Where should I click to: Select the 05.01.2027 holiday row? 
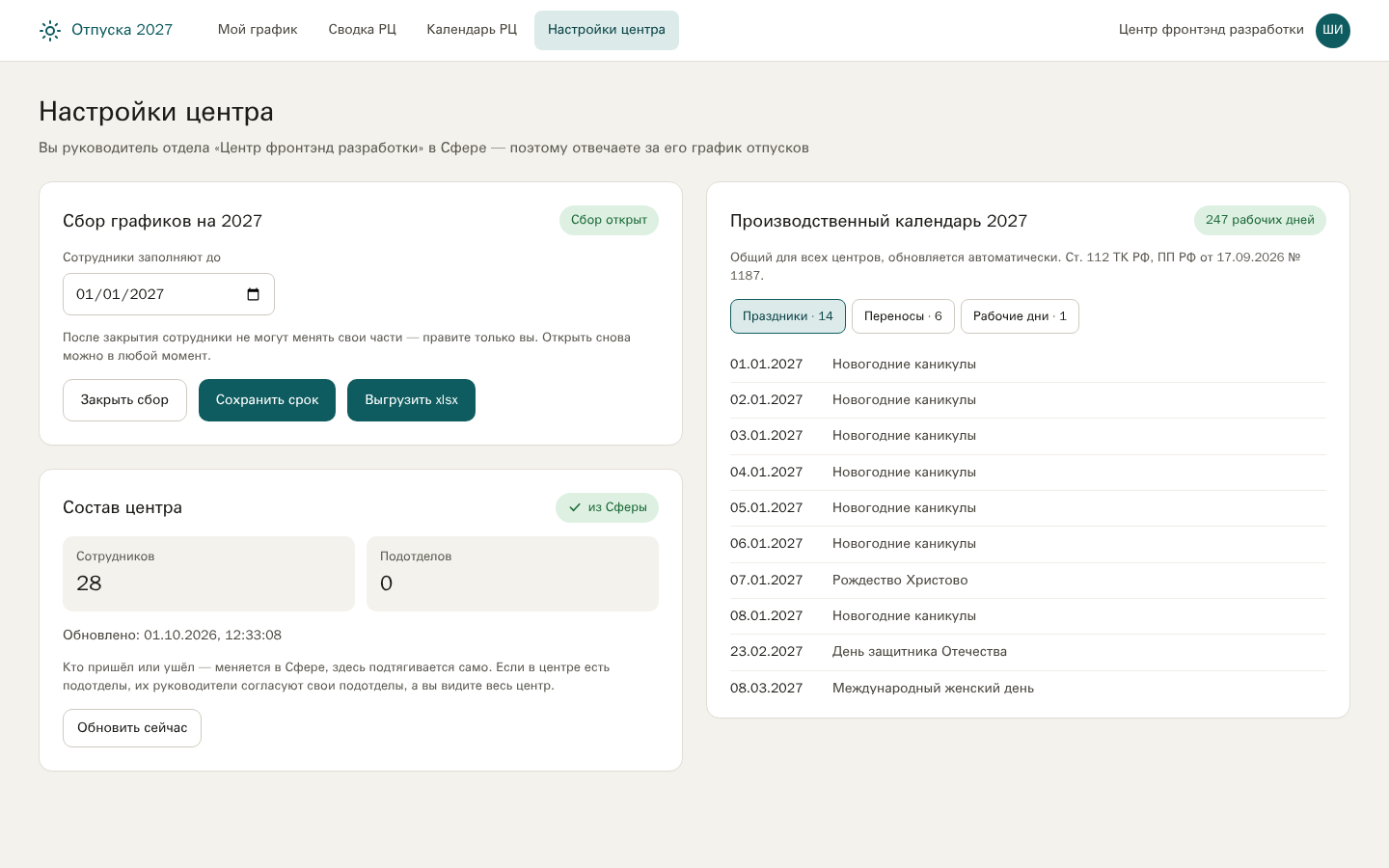[x=1028, y=508]
